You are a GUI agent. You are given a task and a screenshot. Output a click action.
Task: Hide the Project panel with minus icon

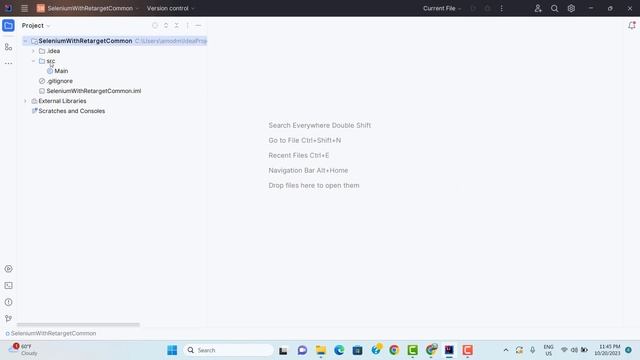pos(198,25)
